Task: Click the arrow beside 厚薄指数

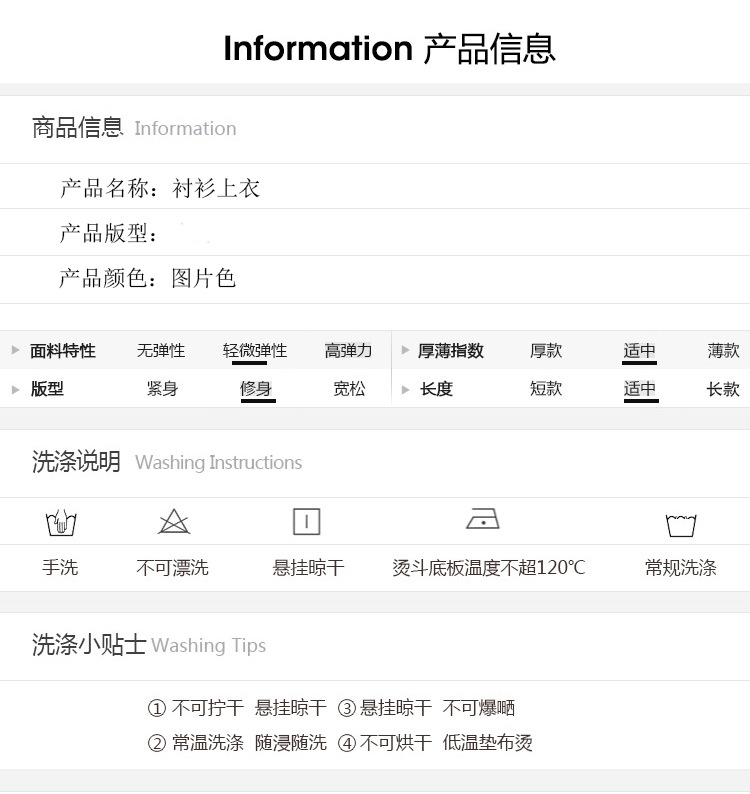Action: click(x=405, y=350)
